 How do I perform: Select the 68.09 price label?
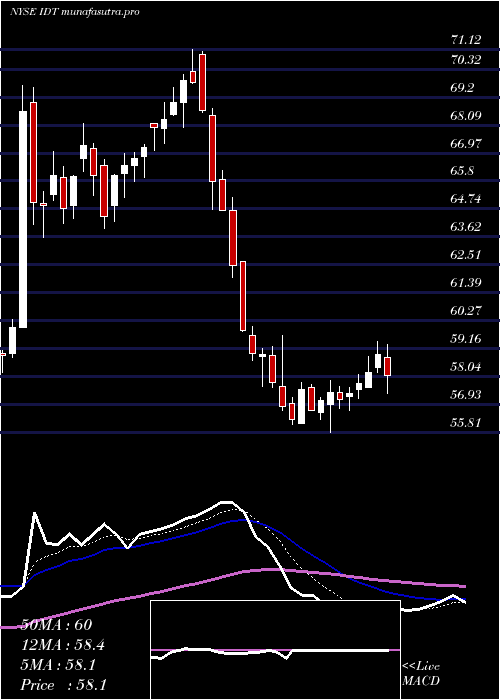click(x=466, y=116)
